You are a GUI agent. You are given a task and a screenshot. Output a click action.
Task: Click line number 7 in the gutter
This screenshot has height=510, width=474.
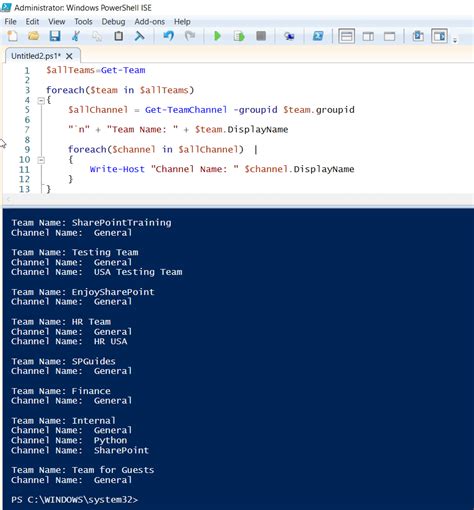[x=27, y=130]
